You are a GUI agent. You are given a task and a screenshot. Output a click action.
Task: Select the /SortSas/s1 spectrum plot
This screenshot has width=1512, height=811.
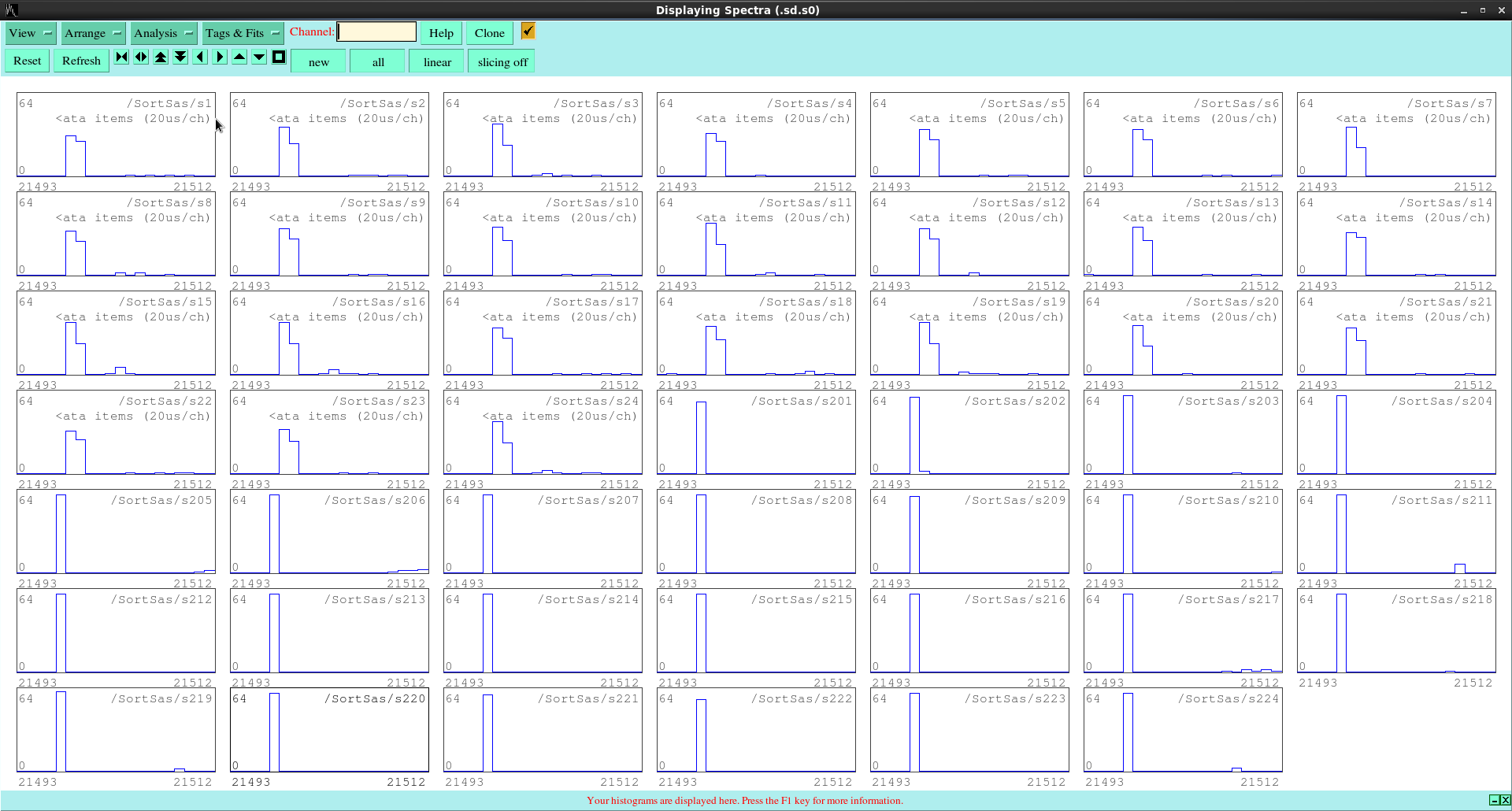116,135
